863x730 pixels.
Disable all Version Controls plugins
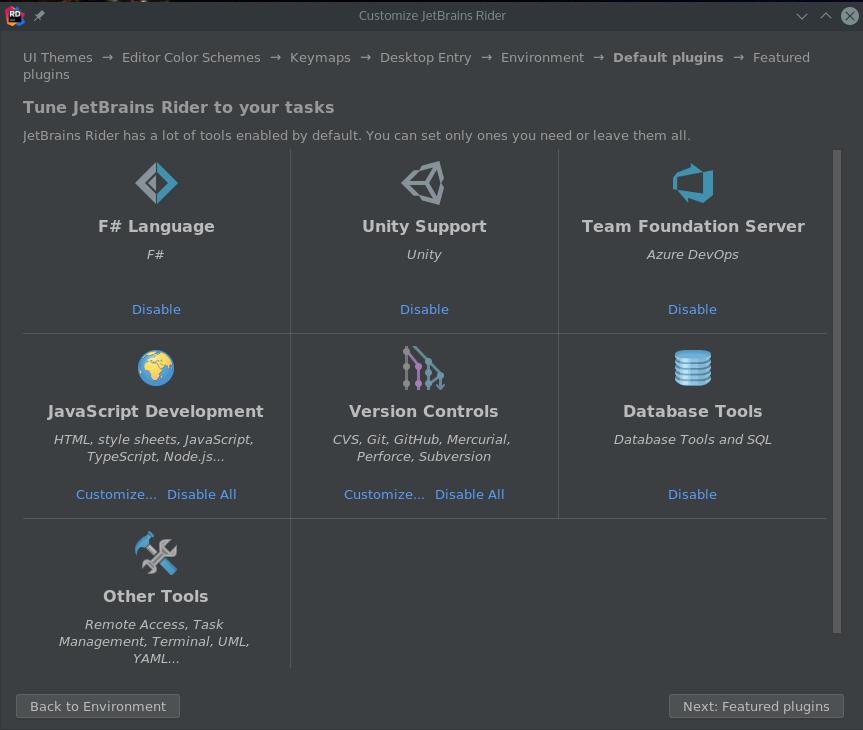469,494
